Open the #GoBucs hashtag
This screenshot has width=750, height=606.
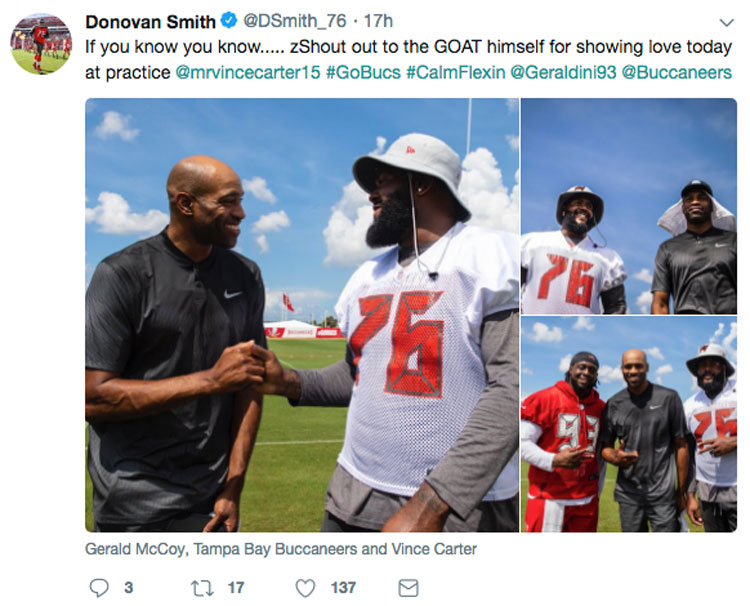(363, 73)
